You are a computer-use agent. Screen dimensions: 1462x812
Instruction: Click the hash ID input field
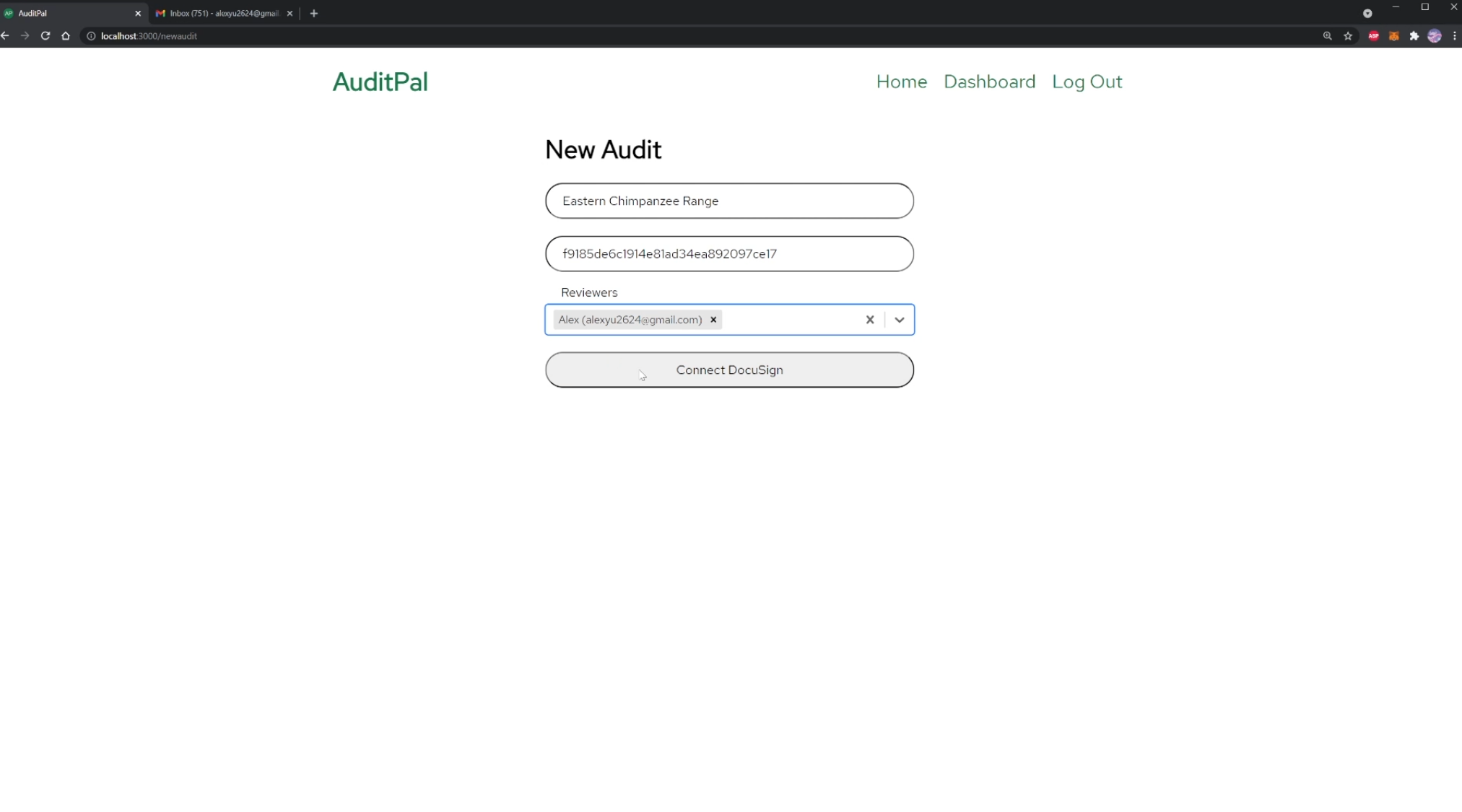click(729, 254)
